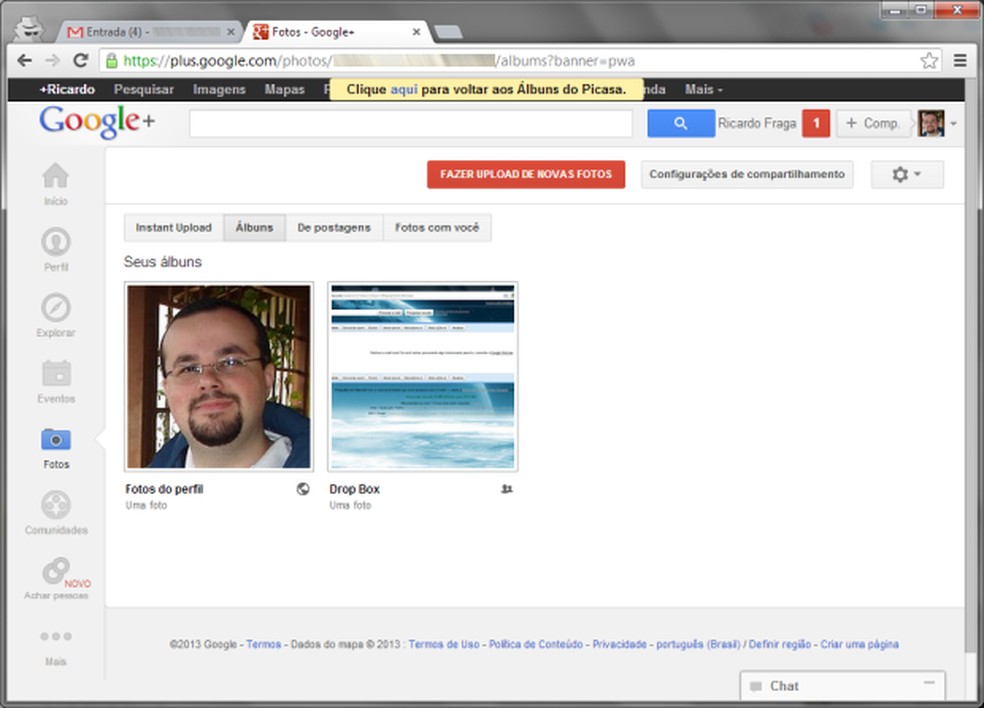This screenshot has height=708, width=984.
Task: Click the profile avatar in the header
Action: [x=931, y=123]
